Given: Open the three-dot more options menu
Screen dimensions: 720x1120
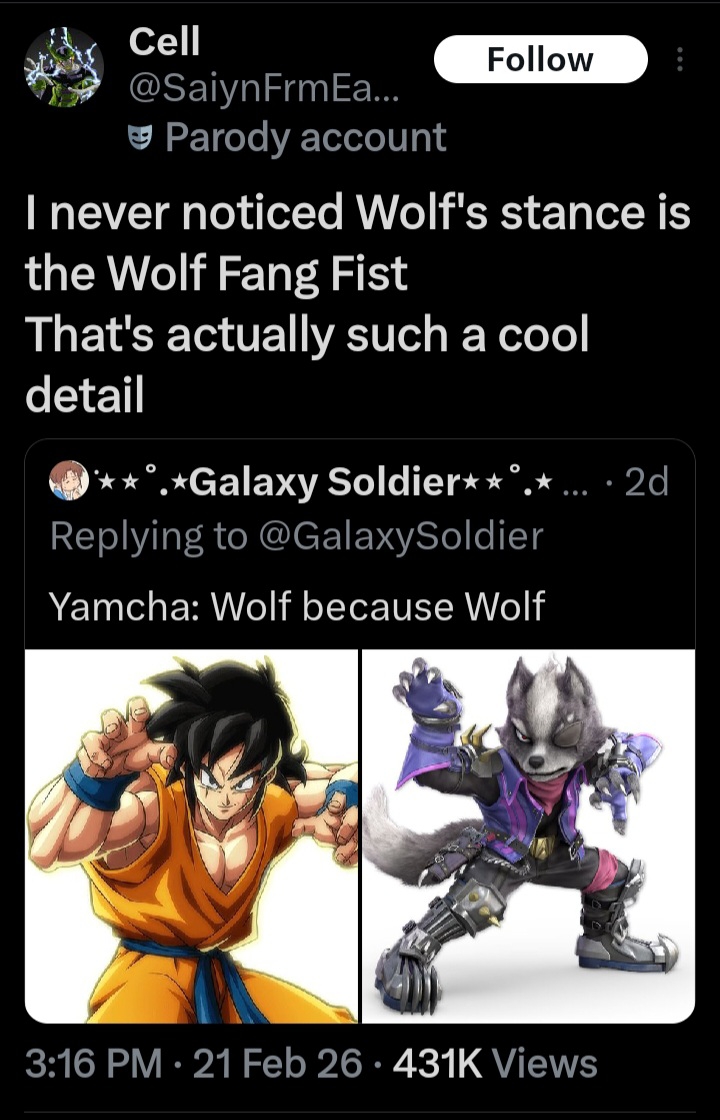Looking at the screenshot, I should (681, 61).
